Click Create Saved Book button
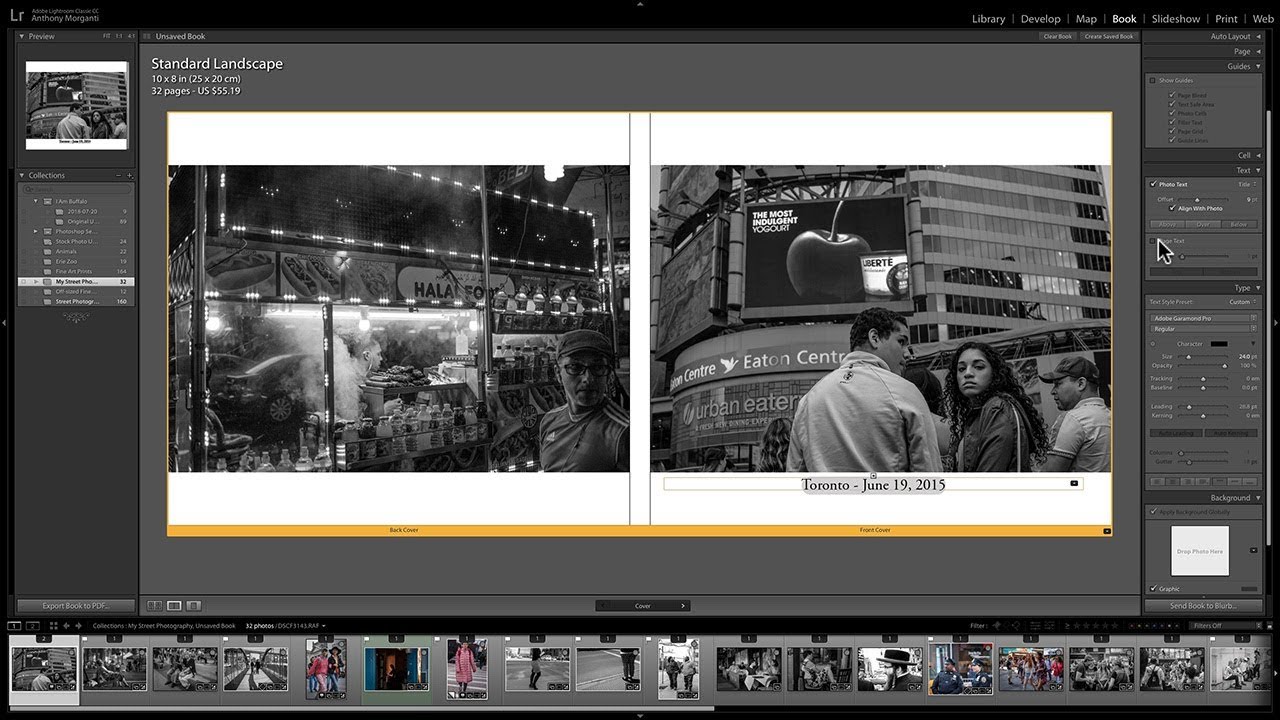This screenshot has width=1280, height=720. click(1109, 36)
